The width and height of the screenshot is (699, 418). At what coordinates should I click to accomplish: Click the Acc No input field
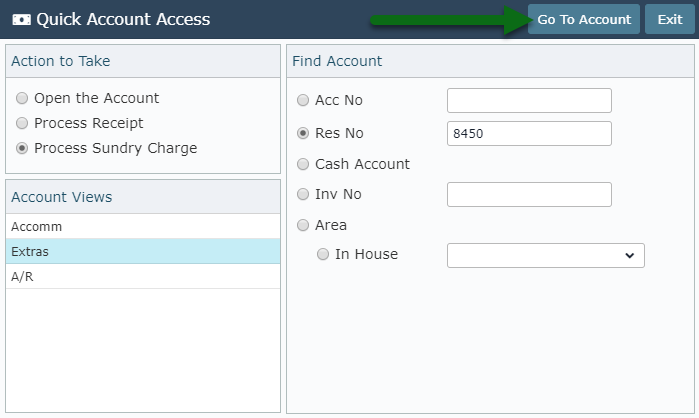click(529, 100)
